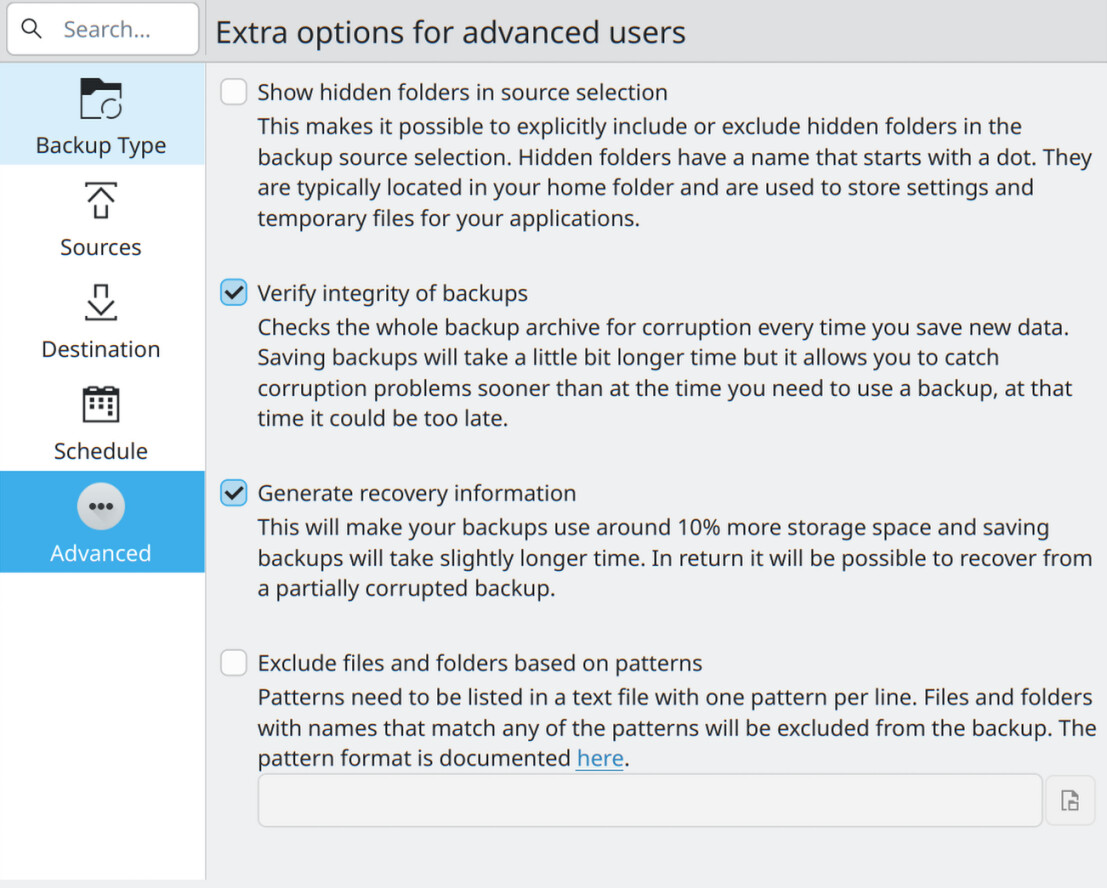
Task: Click the Schedule calendar icon
Action: [x=101, y=405]
